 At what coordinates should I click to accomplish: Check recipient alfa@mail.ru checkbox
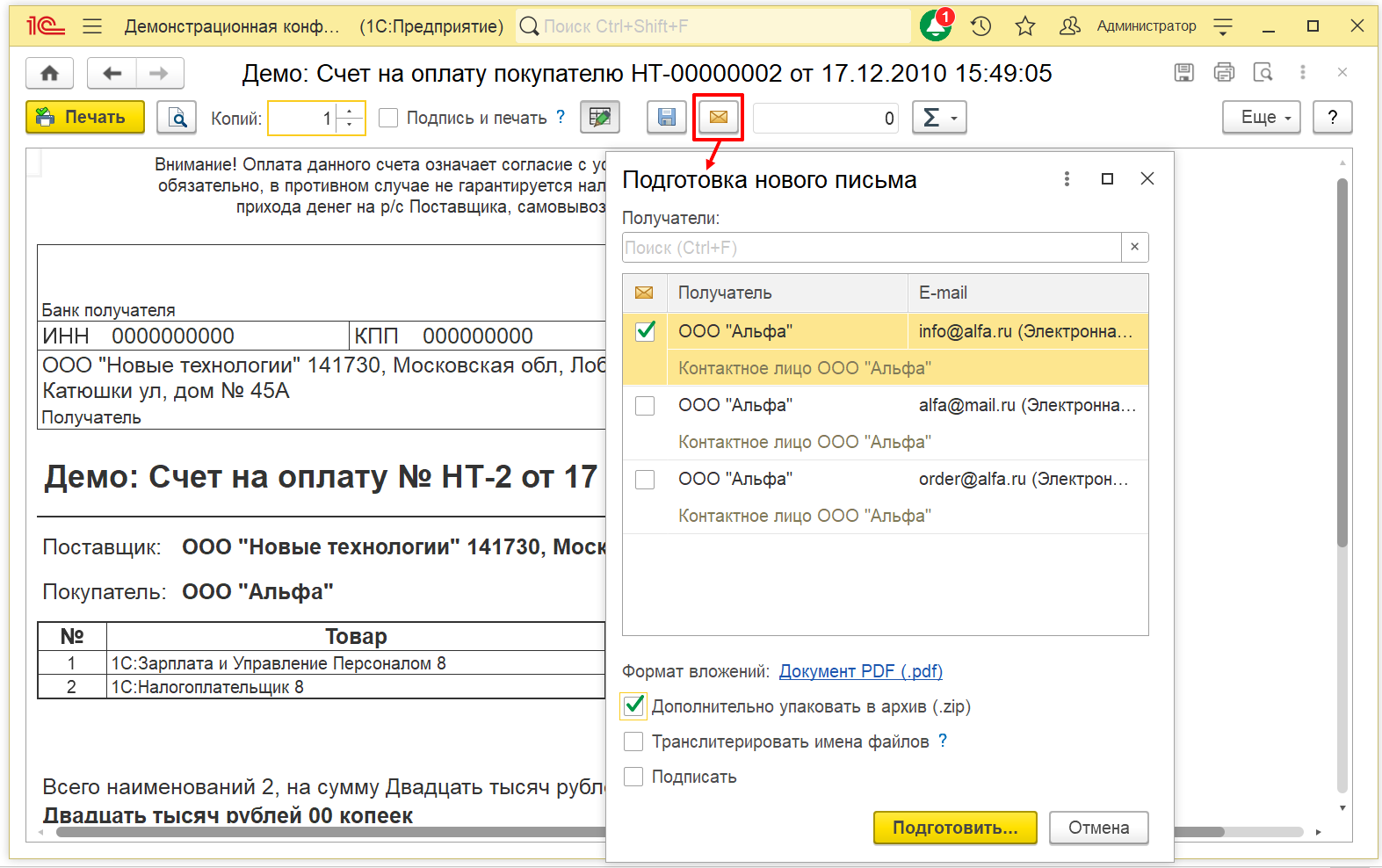[x=645, y=405]
